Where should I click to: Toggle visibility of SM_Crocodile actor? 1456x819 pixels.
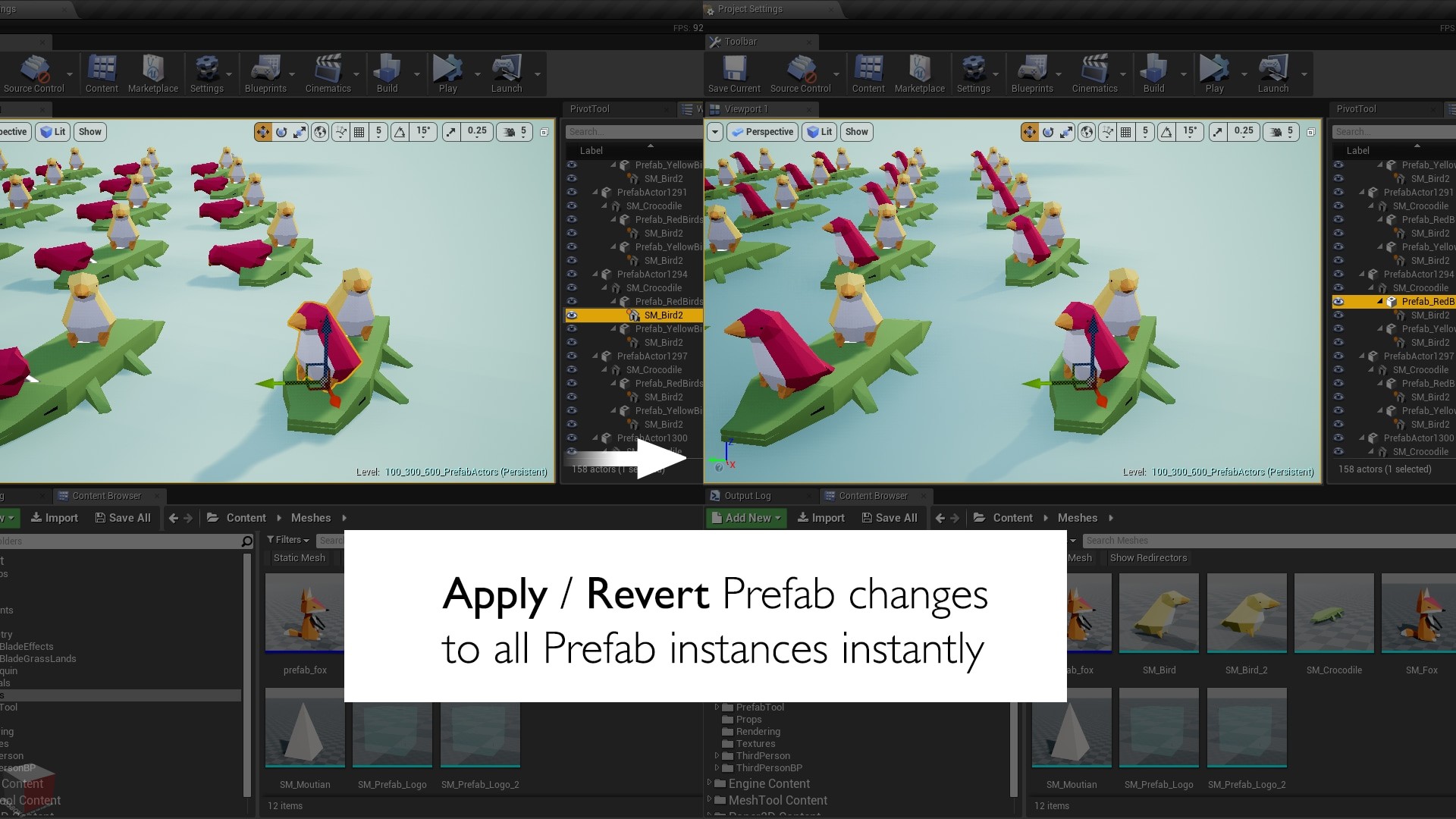[572, 206]
